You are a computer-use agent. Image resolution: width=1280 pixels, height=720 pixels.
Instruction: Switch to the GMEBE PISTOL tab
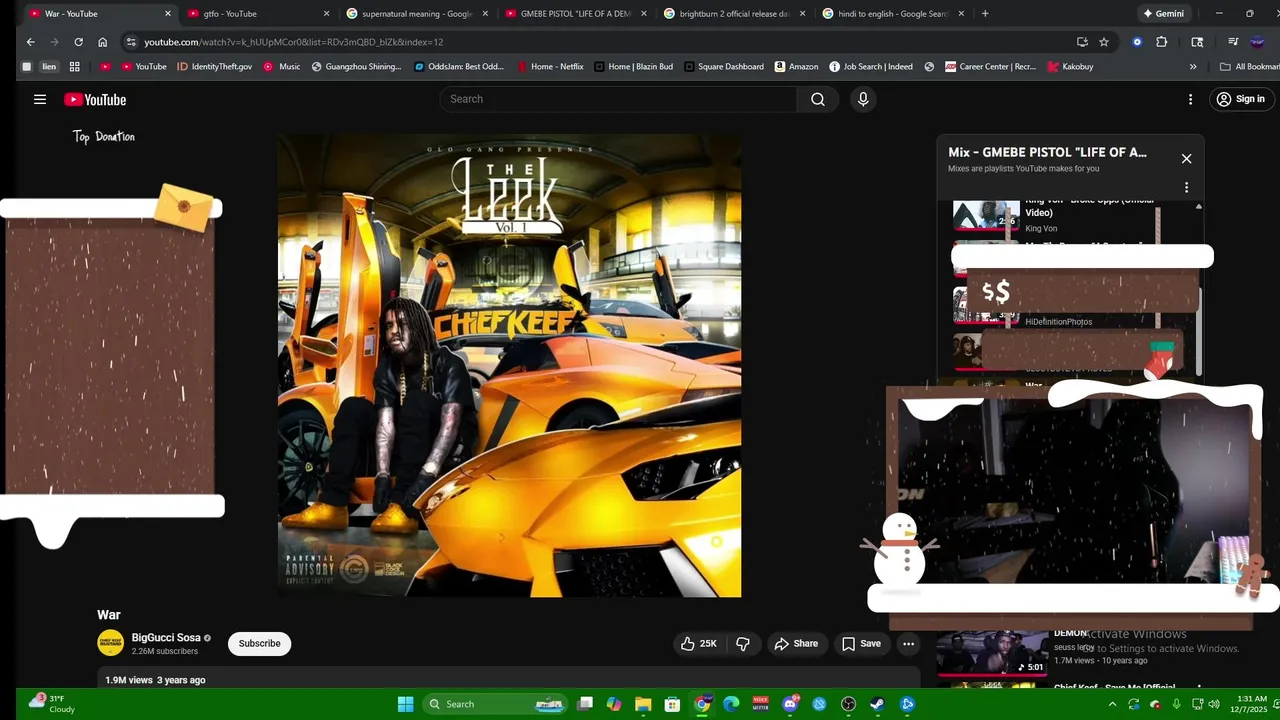click(x=576, y=14)
